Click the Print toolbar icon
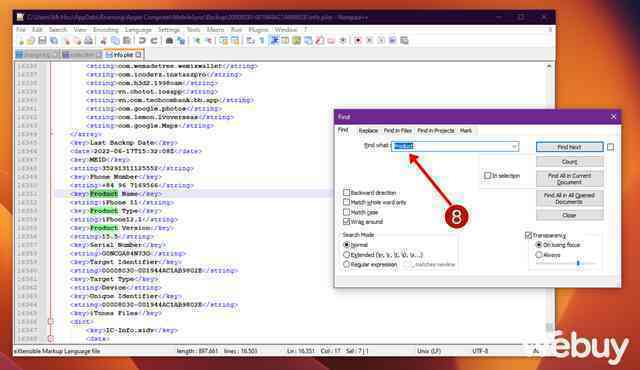Screen dimensions: 640x370 (x=88, y=40)
